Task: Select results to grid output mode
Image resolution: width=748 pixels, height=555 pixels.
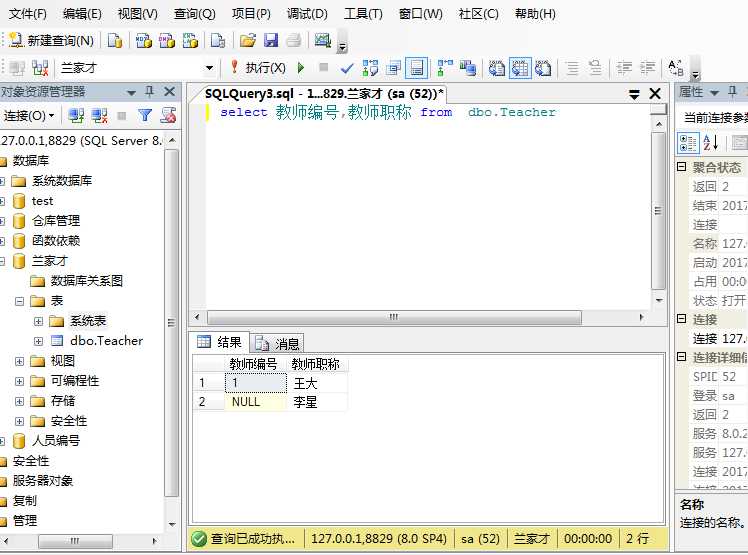Action: [520, 68]
